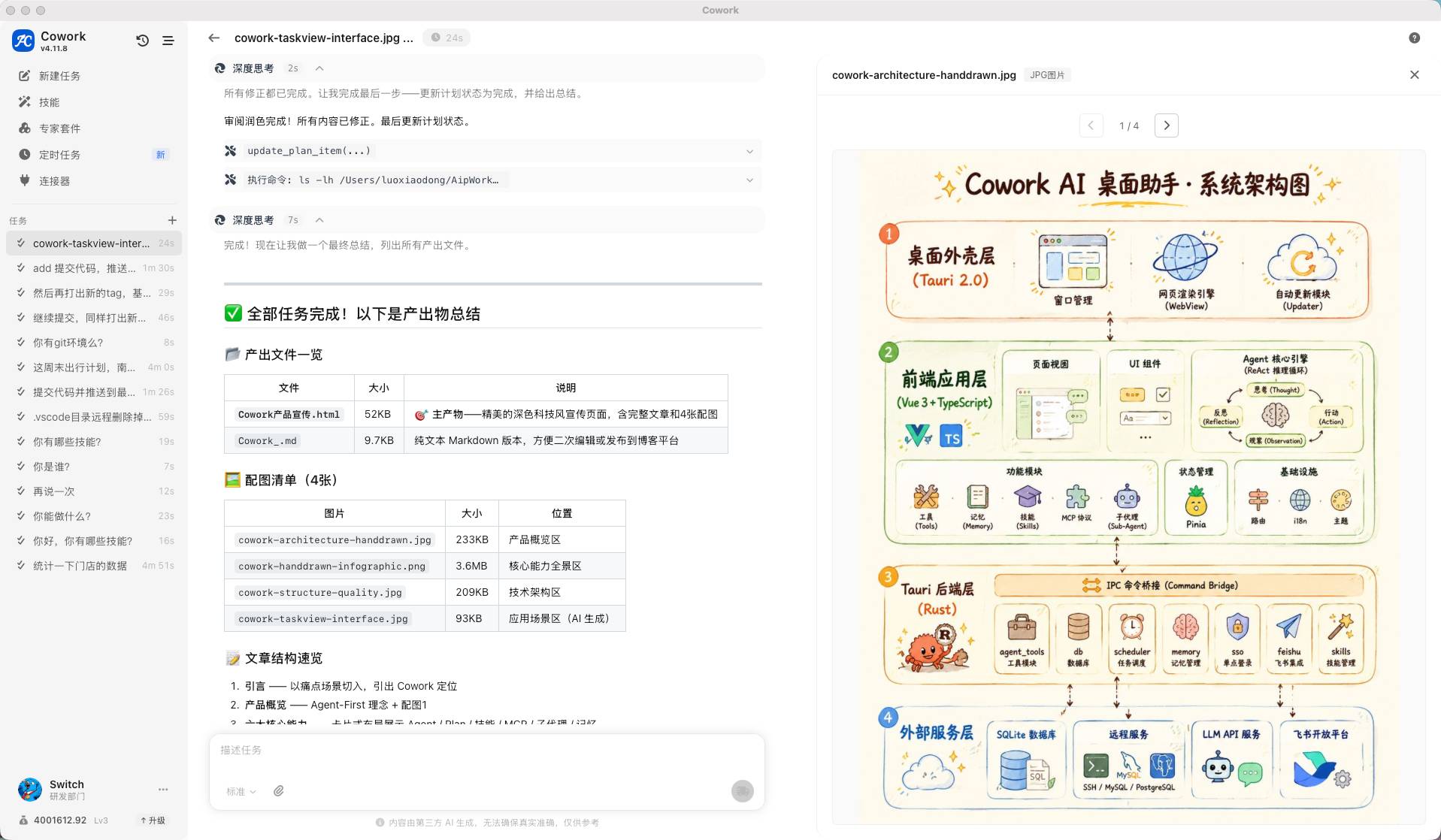The image size is (1441, 840).
Task: Open the task 'add 提交代码, 推送...'
Action: pos(94,268)
